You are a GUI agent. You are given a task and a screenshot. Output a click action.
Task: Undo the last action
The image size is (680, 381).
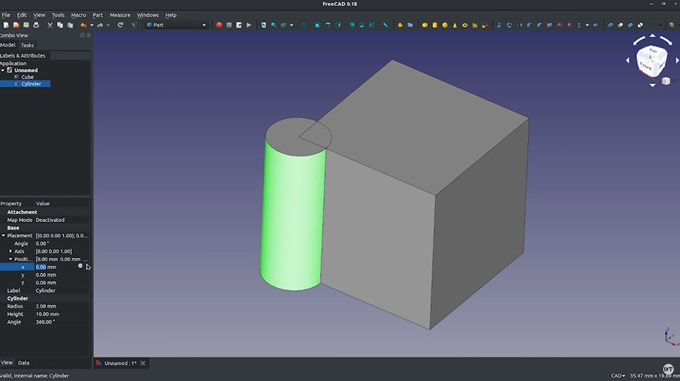(x=83, y=25)
